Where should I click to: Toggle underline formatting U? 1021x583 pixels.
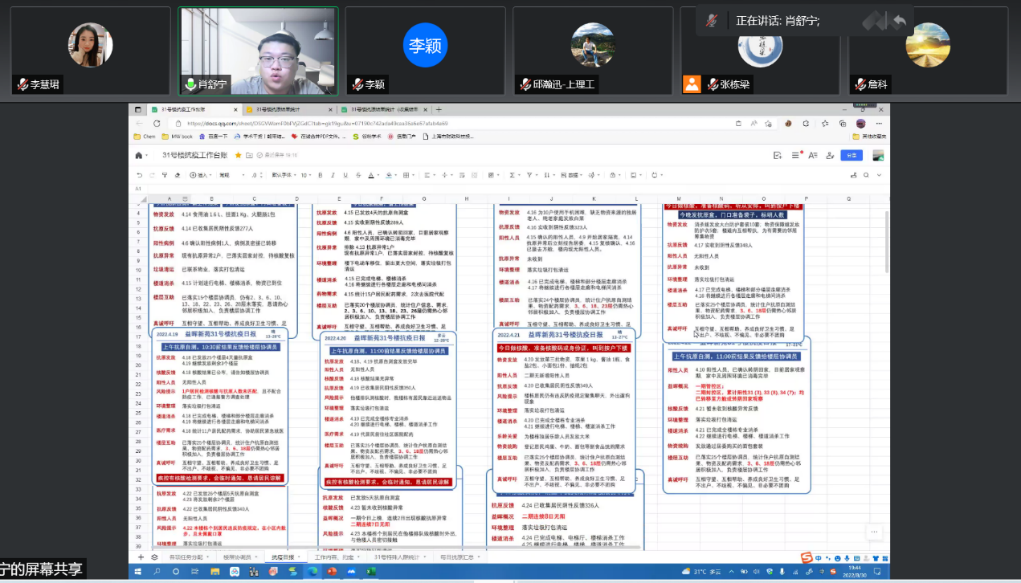pyautogui.click(x=345, y=175)
